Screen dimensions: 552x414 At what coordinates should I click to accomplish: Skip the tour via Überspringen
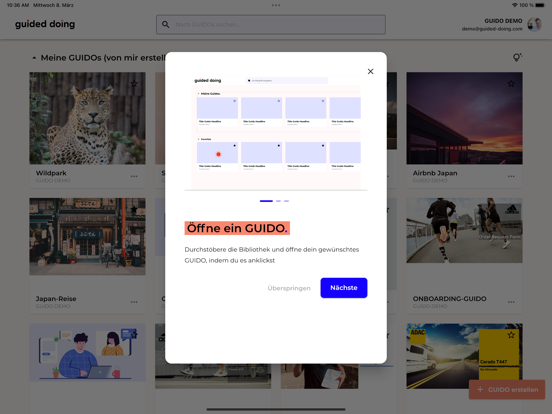click(289, 288)
